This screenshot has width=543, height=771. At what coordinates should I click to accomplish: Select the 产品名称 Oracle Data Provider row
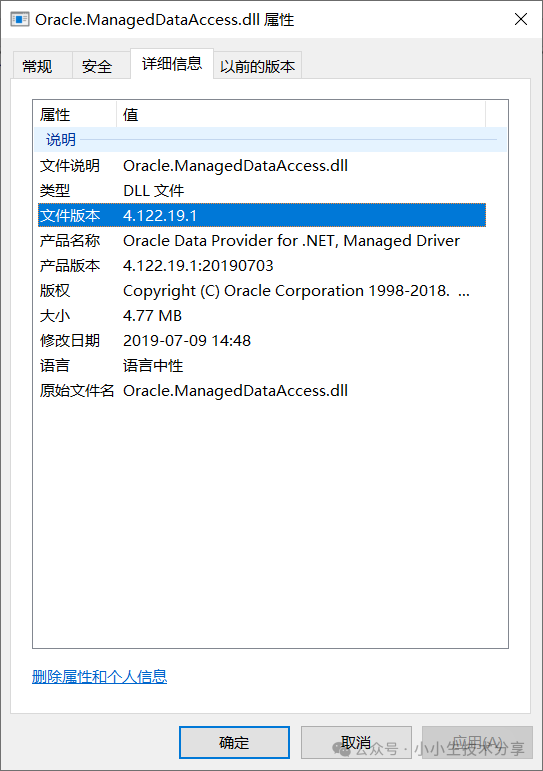pyautogui.click(x=262, y=240)
